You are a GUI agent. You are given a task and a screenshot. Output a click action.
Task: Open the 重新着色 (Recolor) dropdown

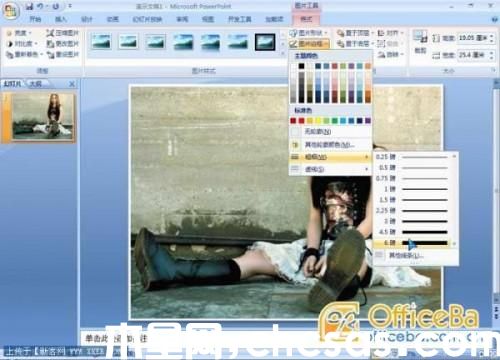[25, 54]
